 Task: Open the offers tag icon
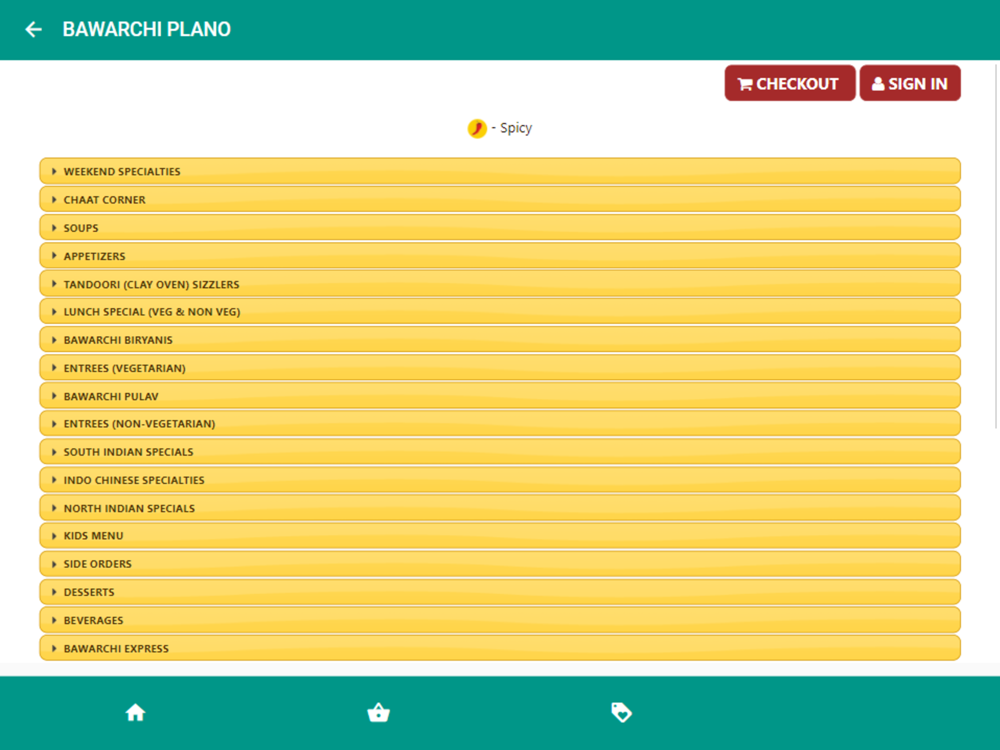[621, 712]
